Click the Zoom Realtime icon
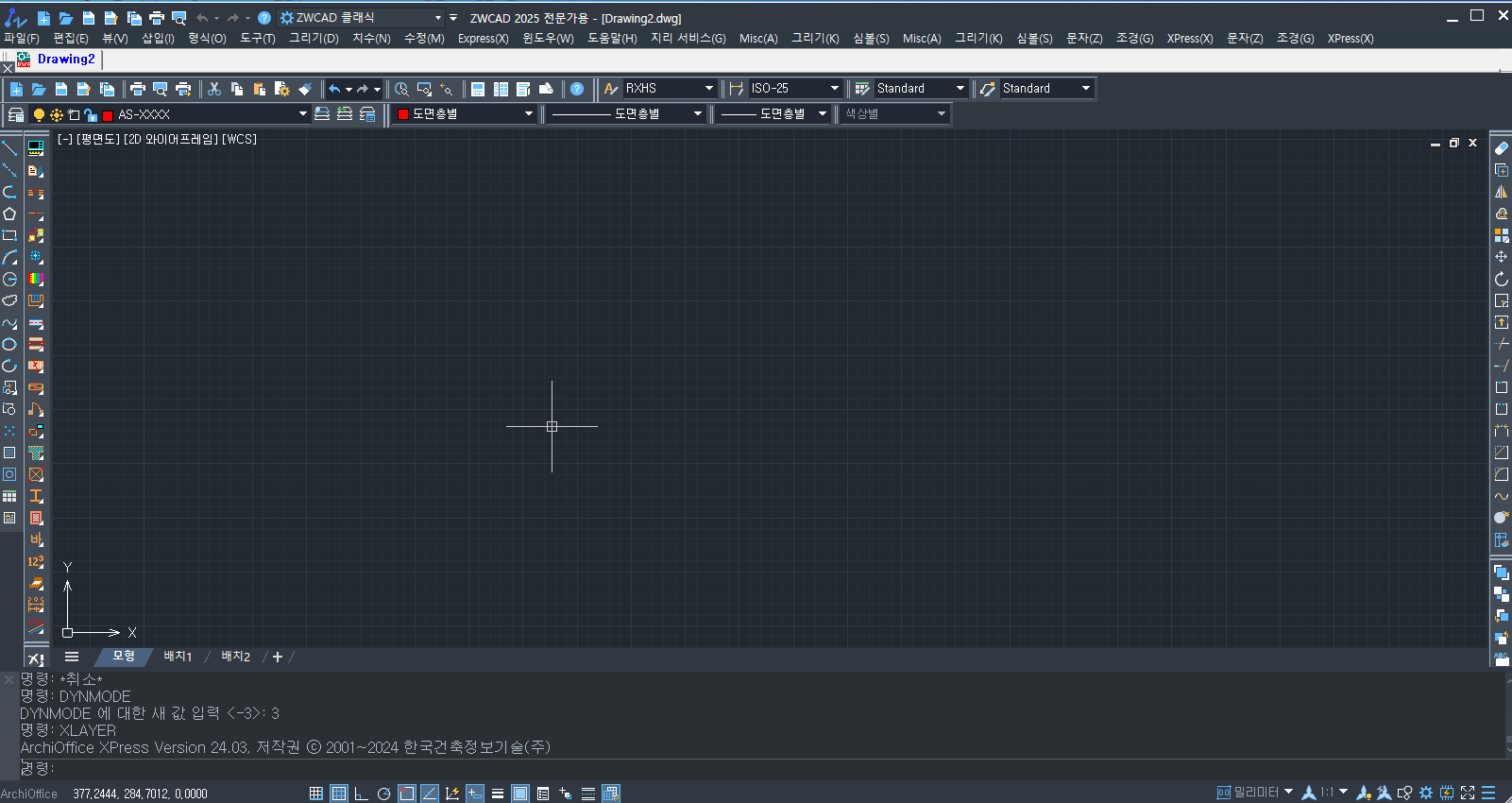Image resolution: width=1512 pixels, height=803 pixels. [x=402, y=89]
